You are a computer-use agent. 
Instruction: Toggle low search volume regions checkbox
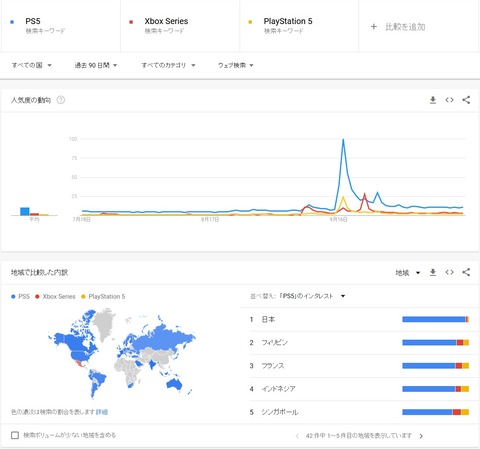[x=15, y=435]
